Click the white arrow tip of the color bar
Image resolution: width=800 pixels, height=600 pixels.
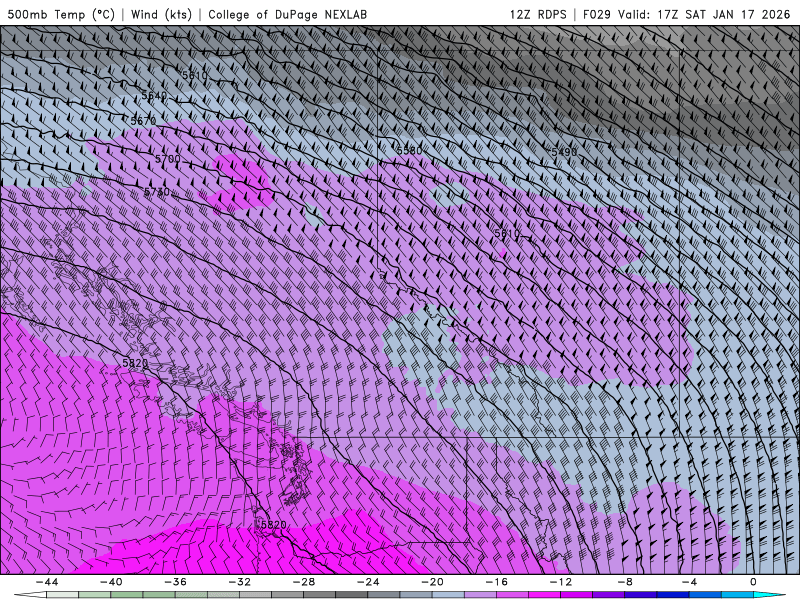[30, 595]
